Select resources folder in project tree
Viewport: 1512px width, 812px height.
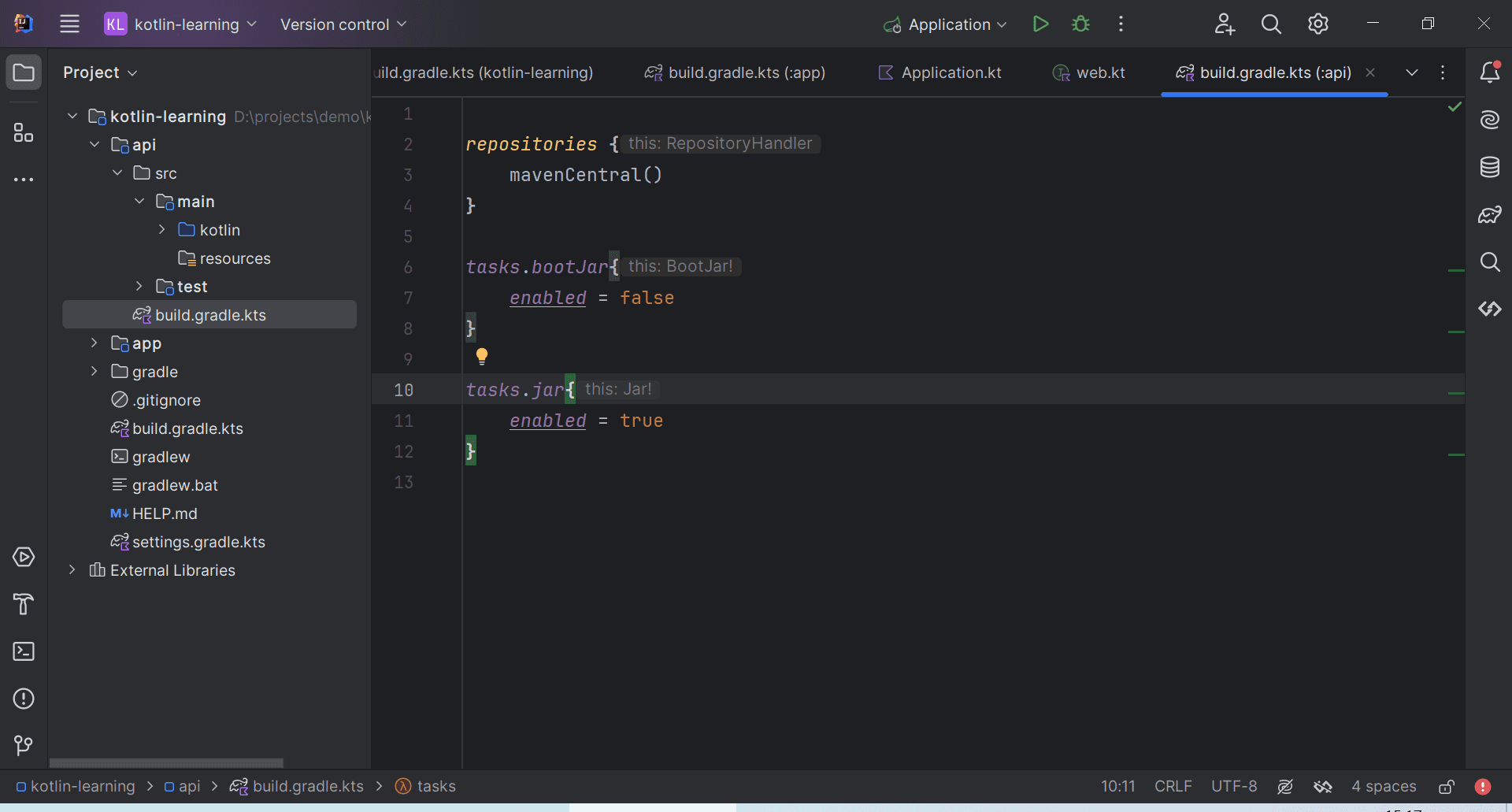tap(224, 258)
